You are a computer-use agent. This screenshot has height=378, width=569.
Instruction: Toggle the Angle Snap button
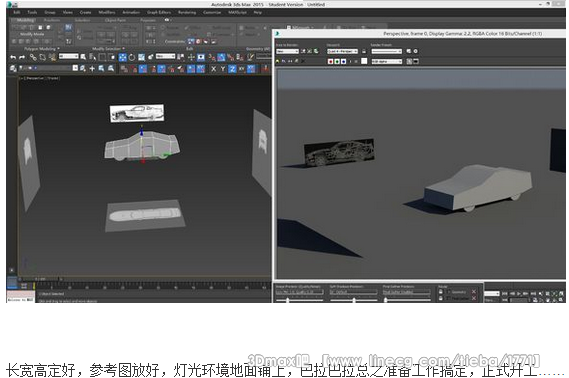pos(221,57)
